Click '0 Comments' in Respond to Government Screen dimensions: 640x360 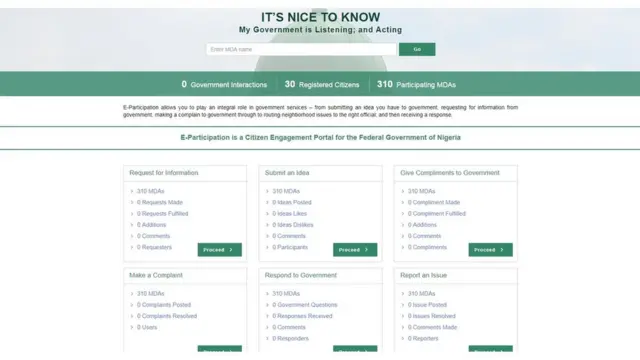point(289,327)
